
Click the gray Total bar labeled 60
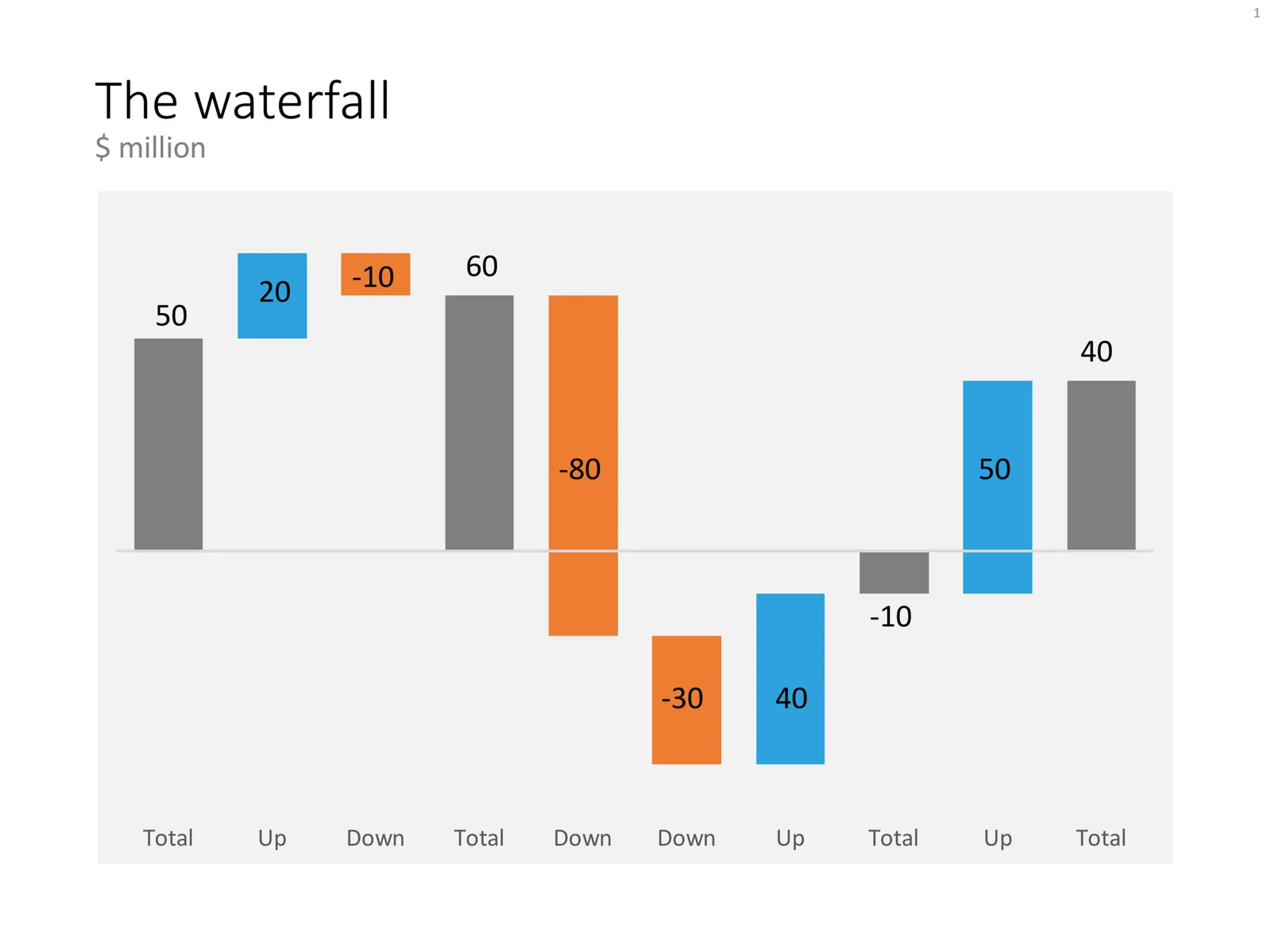(x=479, y=422)
